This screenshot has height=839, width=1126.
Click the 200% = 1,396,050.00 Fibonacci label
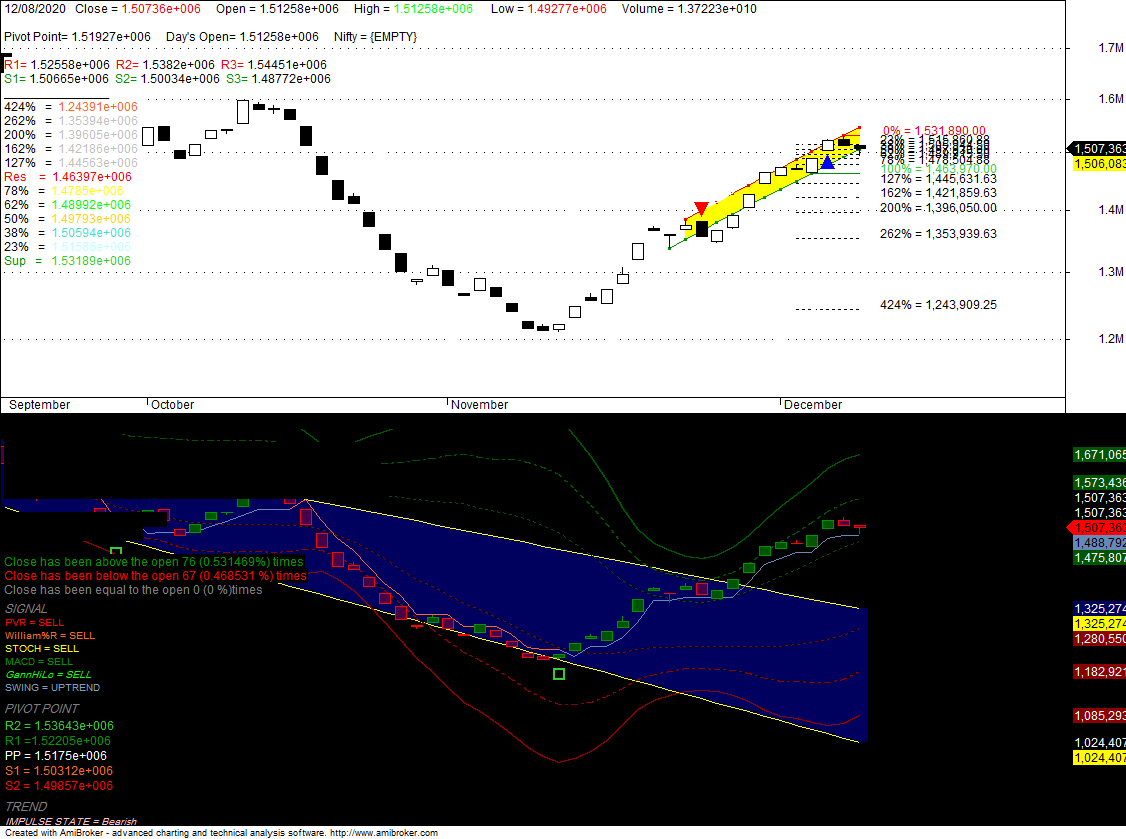point(939,208)
